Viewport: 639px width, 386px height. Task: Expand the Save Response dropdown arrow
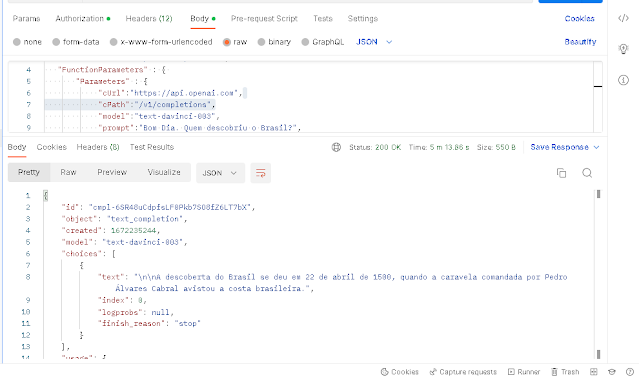click(596, 147)
